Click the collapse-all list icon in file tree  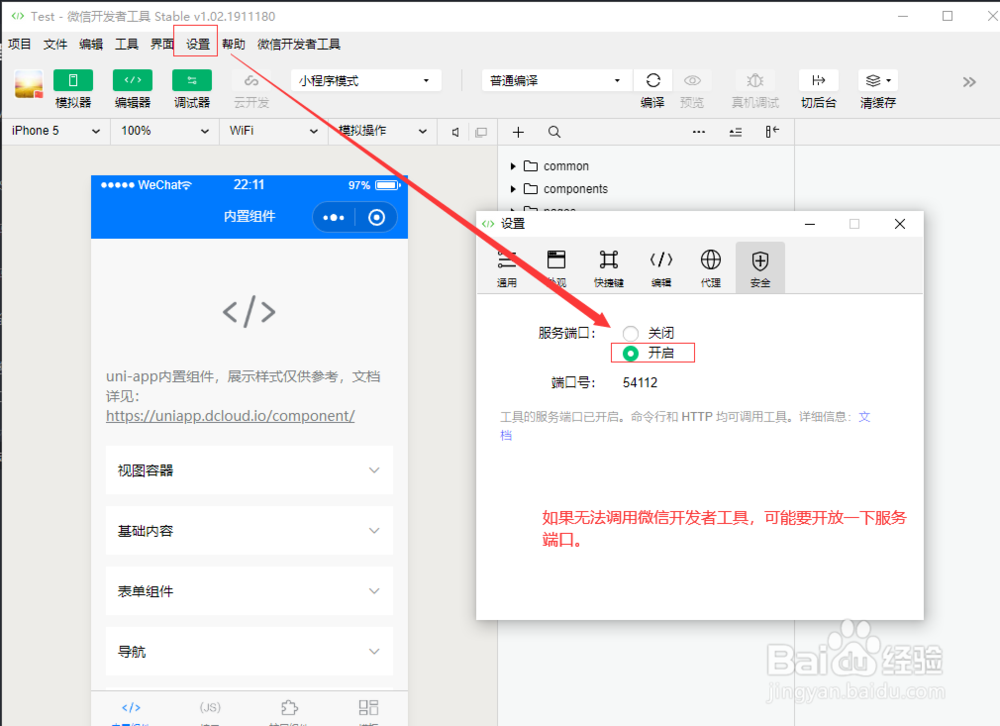tap(735, 132)
